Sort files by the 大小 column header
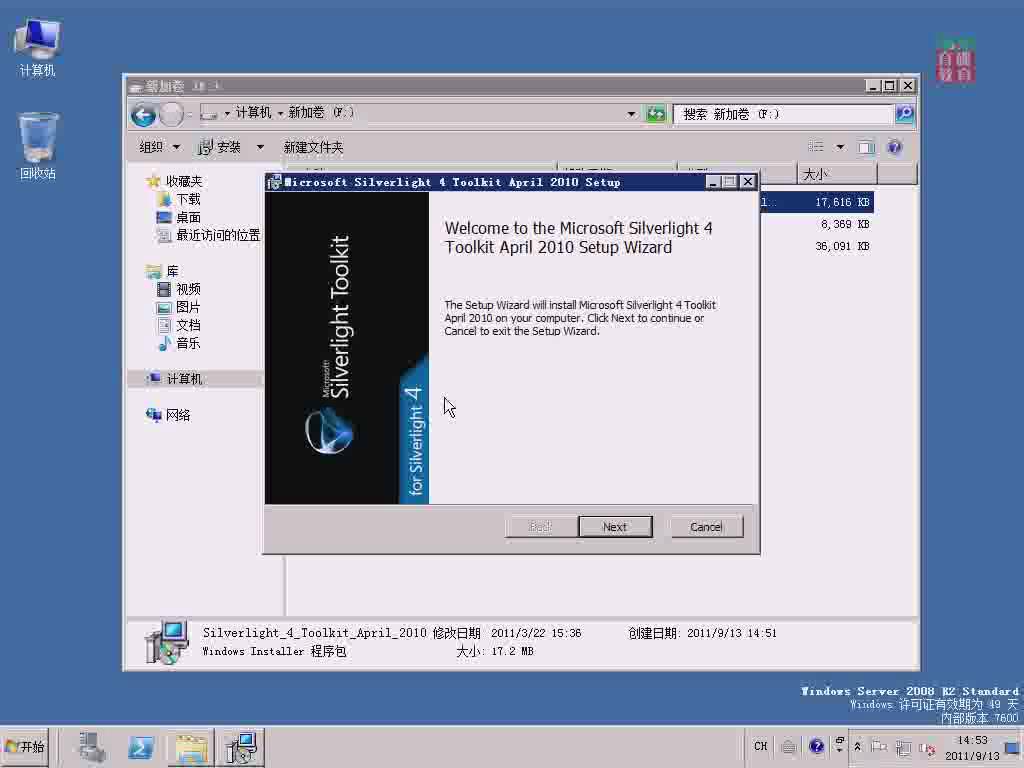 pos(836,174)
